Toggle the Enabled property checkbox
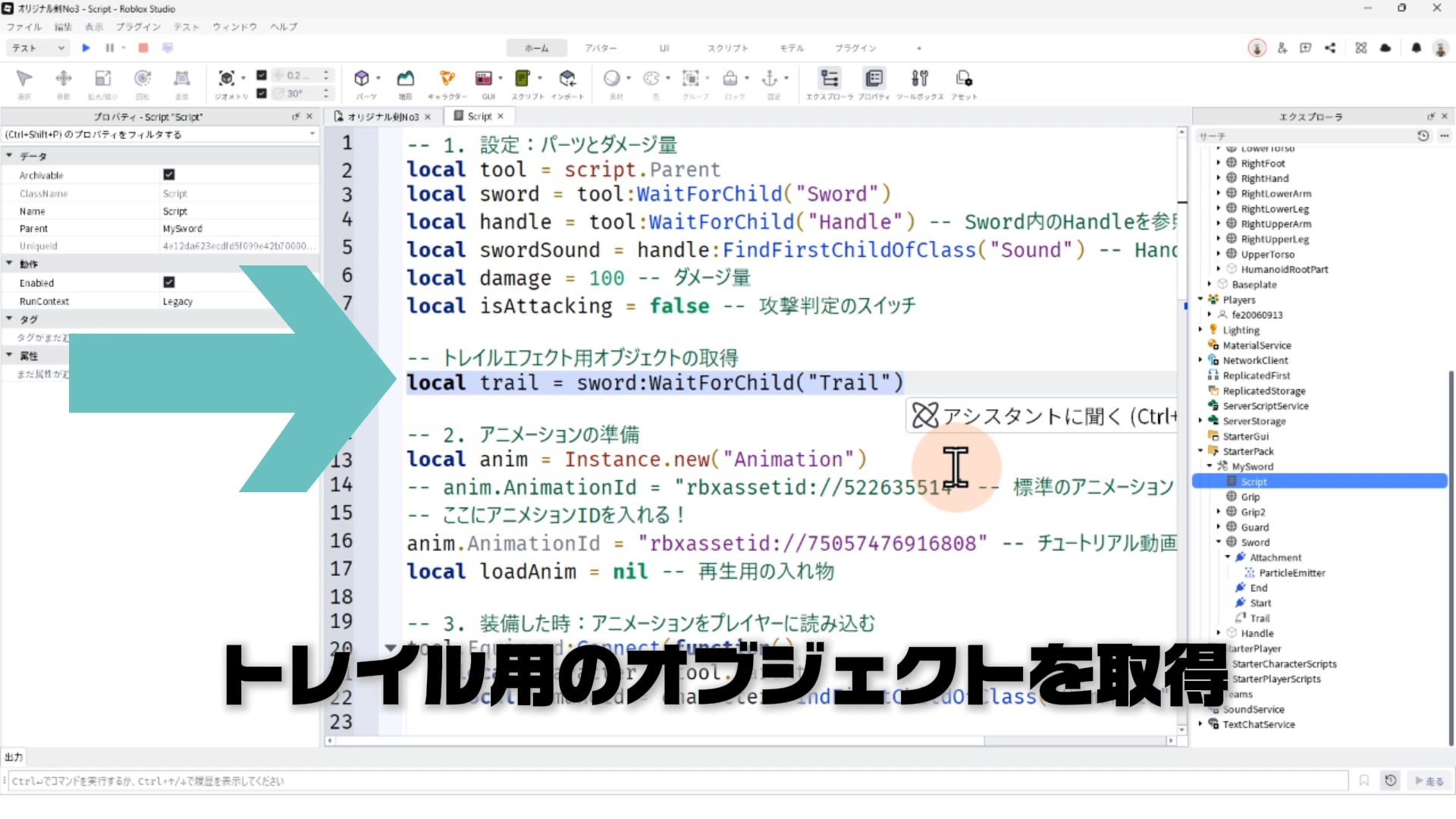Viewport: 1456px width, 819px height. coord(169,282)
